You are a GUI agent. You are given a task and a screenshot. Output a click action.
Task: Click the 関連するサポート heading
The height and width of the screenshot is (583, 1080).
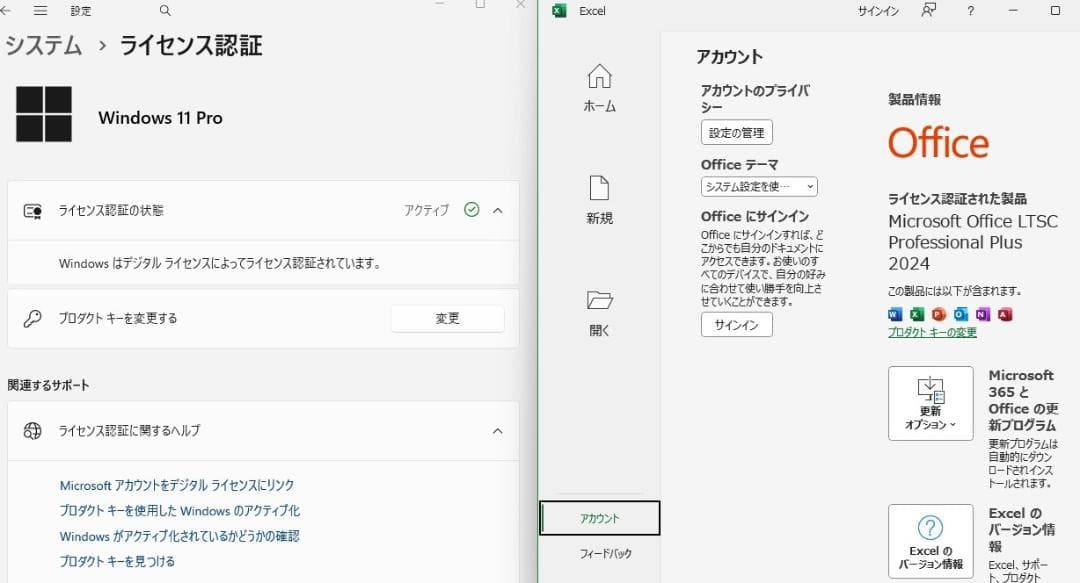pos(48,385)
